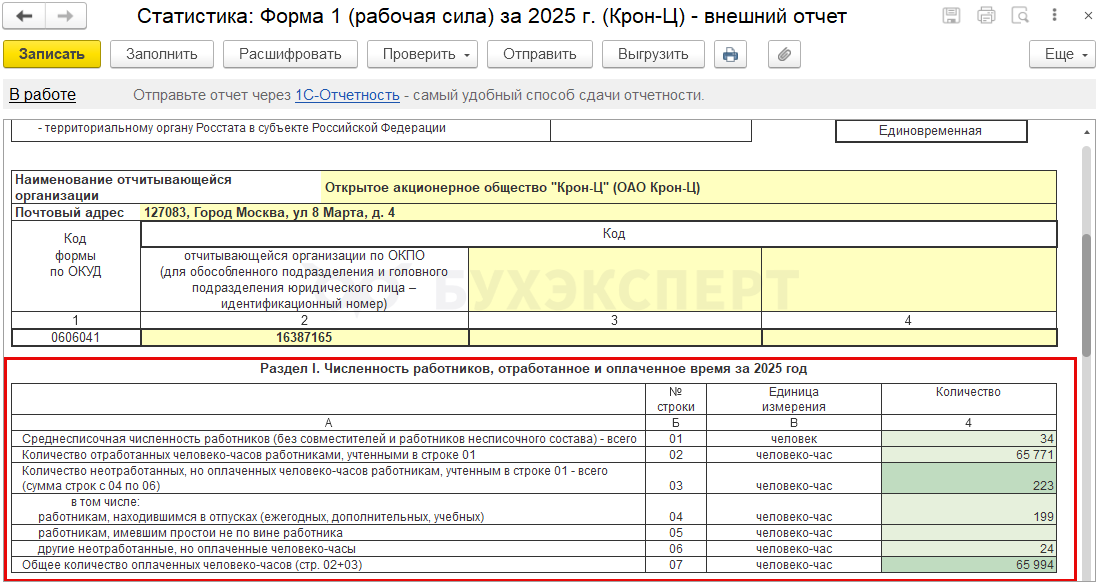Click the Единица измерения column header
The width and height of the screenshot is (1100, 582).
pos(793,399)
